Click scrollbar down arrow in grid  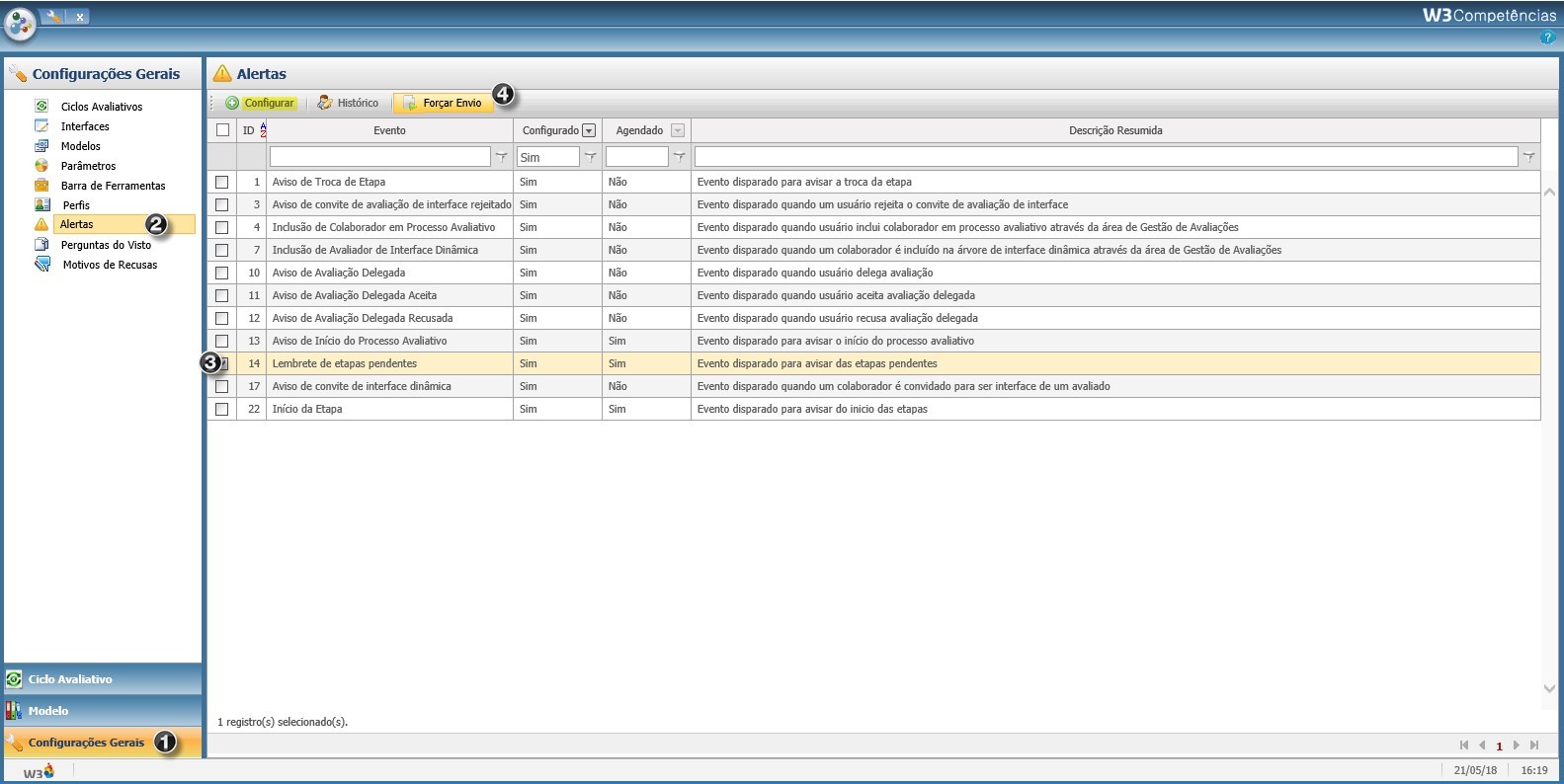click(1549, 688)
